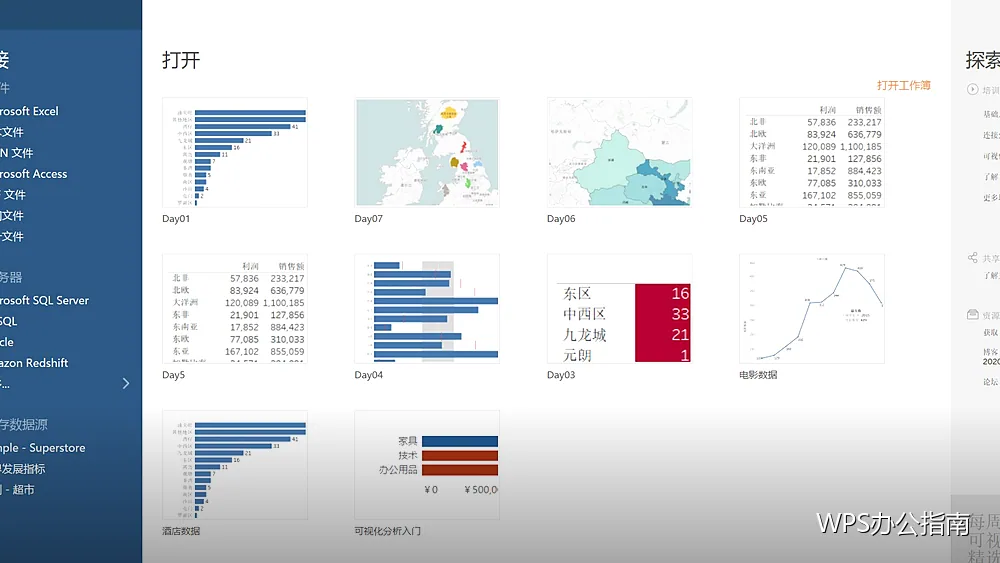The width and height of the screenshot is (1000, 563).
Task: Choose the Amazon Redshift connector
Action: click(x=34, y=362)
